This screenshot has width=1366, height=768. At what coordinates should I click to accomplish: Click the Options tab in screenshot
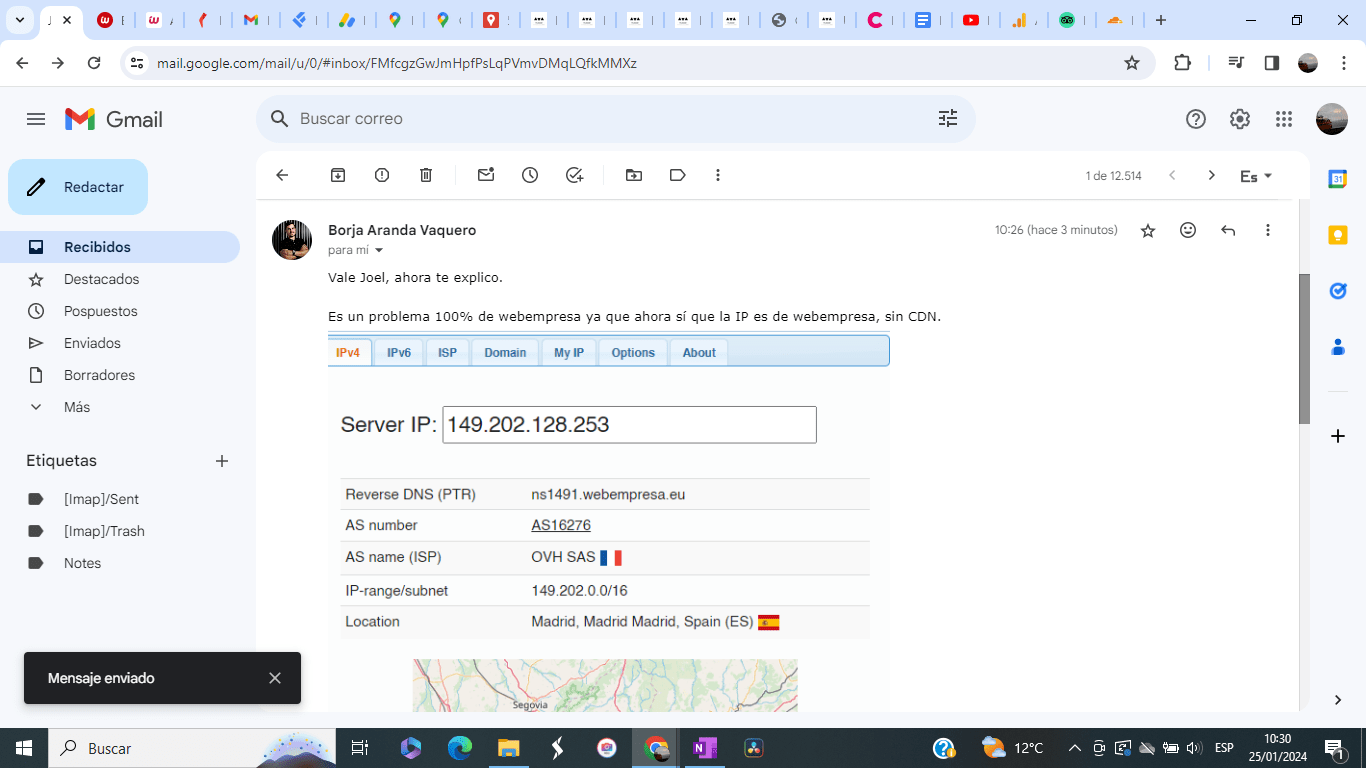pyautogui.click(x=633, y=352)
